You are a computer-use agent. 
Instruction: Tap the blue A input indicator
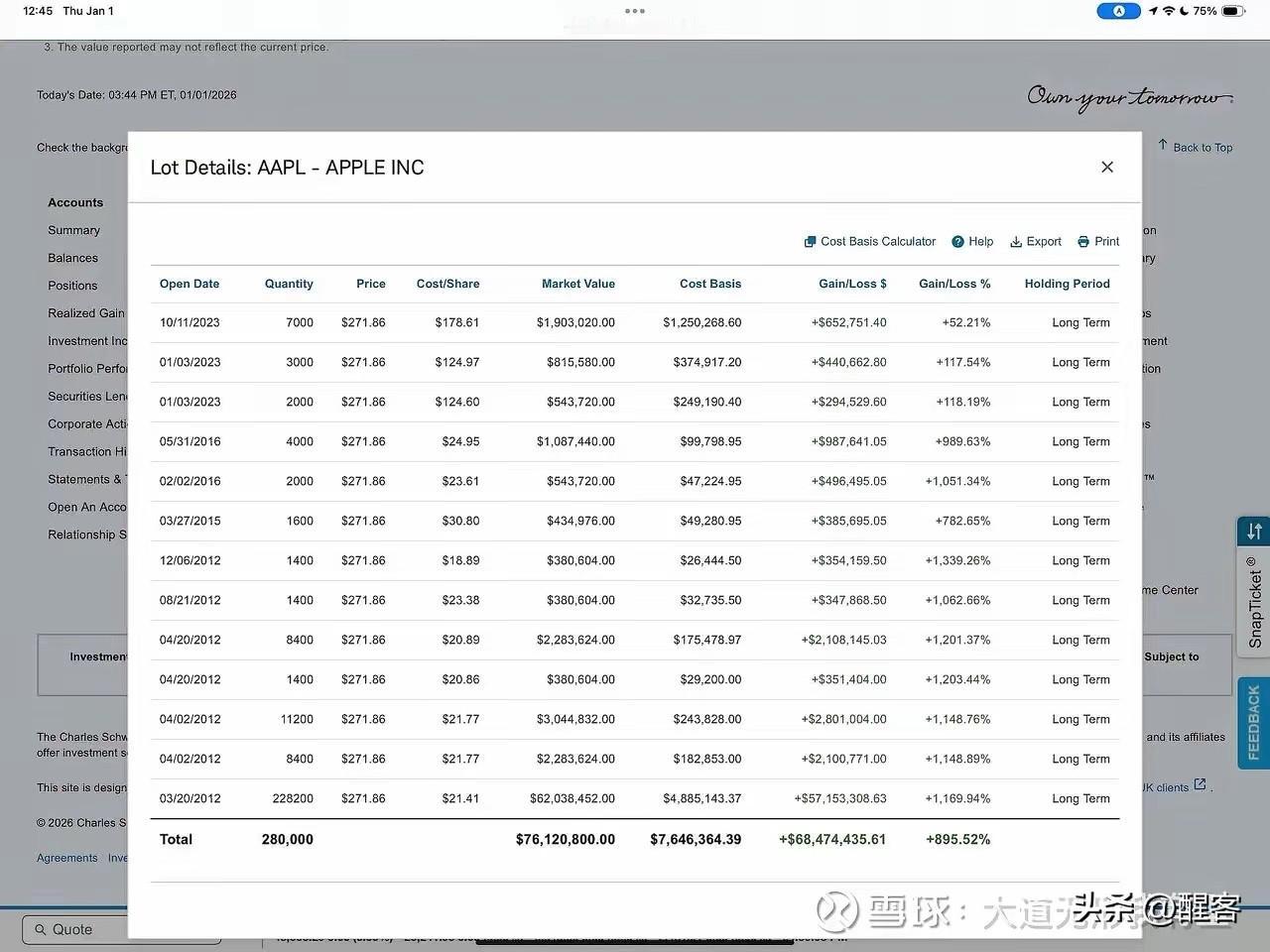pos(1119,11)
